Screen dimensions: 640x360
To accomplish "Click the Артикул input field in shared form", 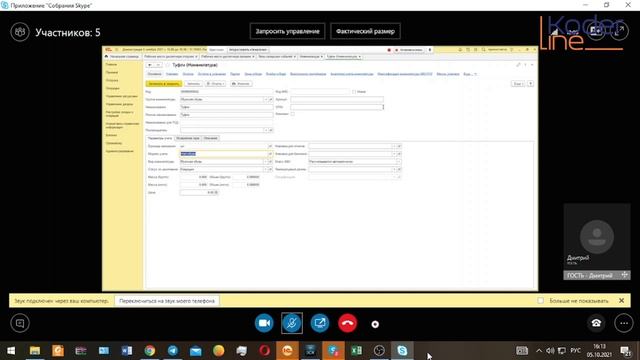I will 337,99.
